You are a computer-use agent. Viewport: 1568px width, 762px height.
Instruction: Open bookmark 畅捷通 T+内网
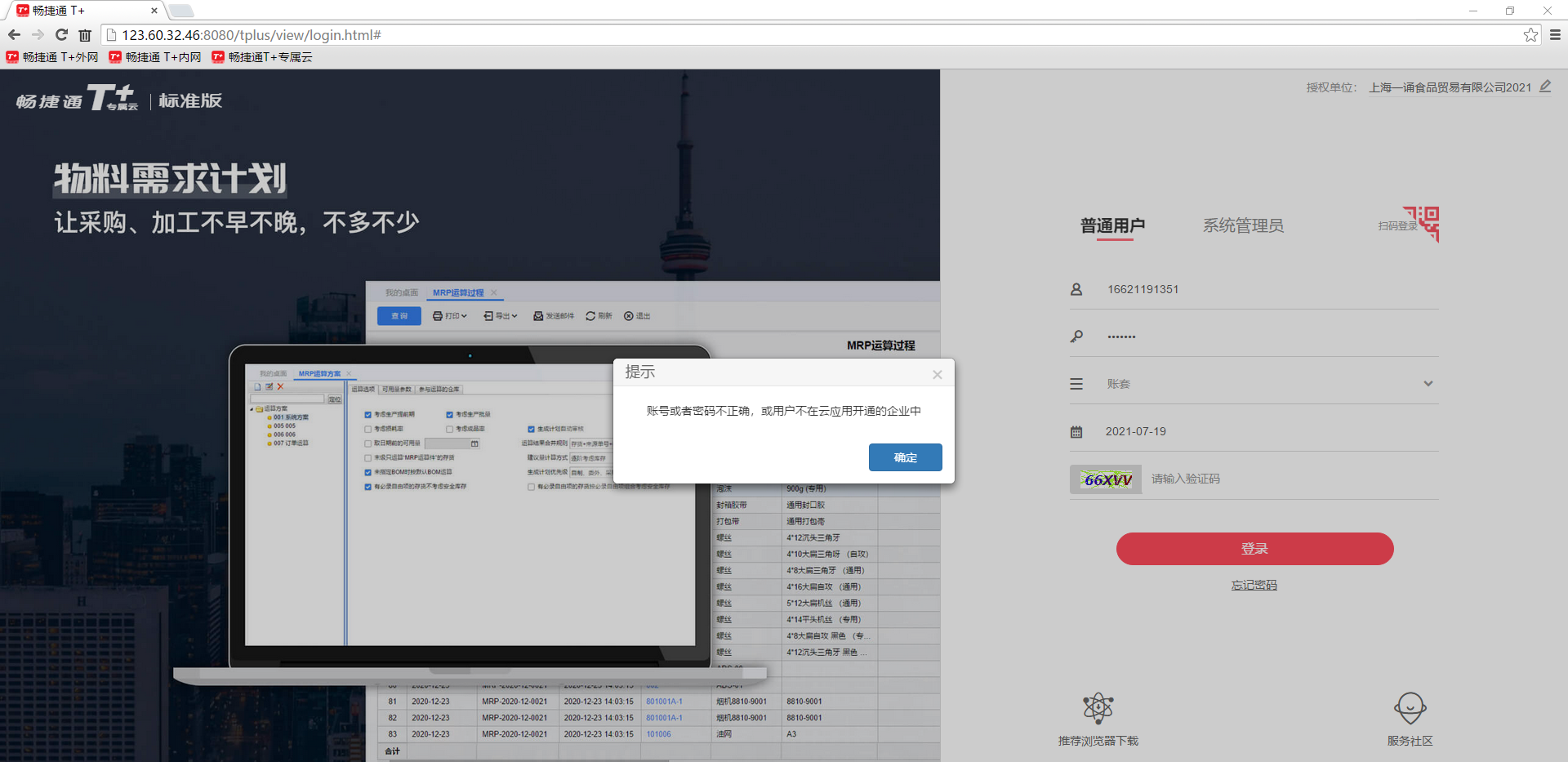155,57
